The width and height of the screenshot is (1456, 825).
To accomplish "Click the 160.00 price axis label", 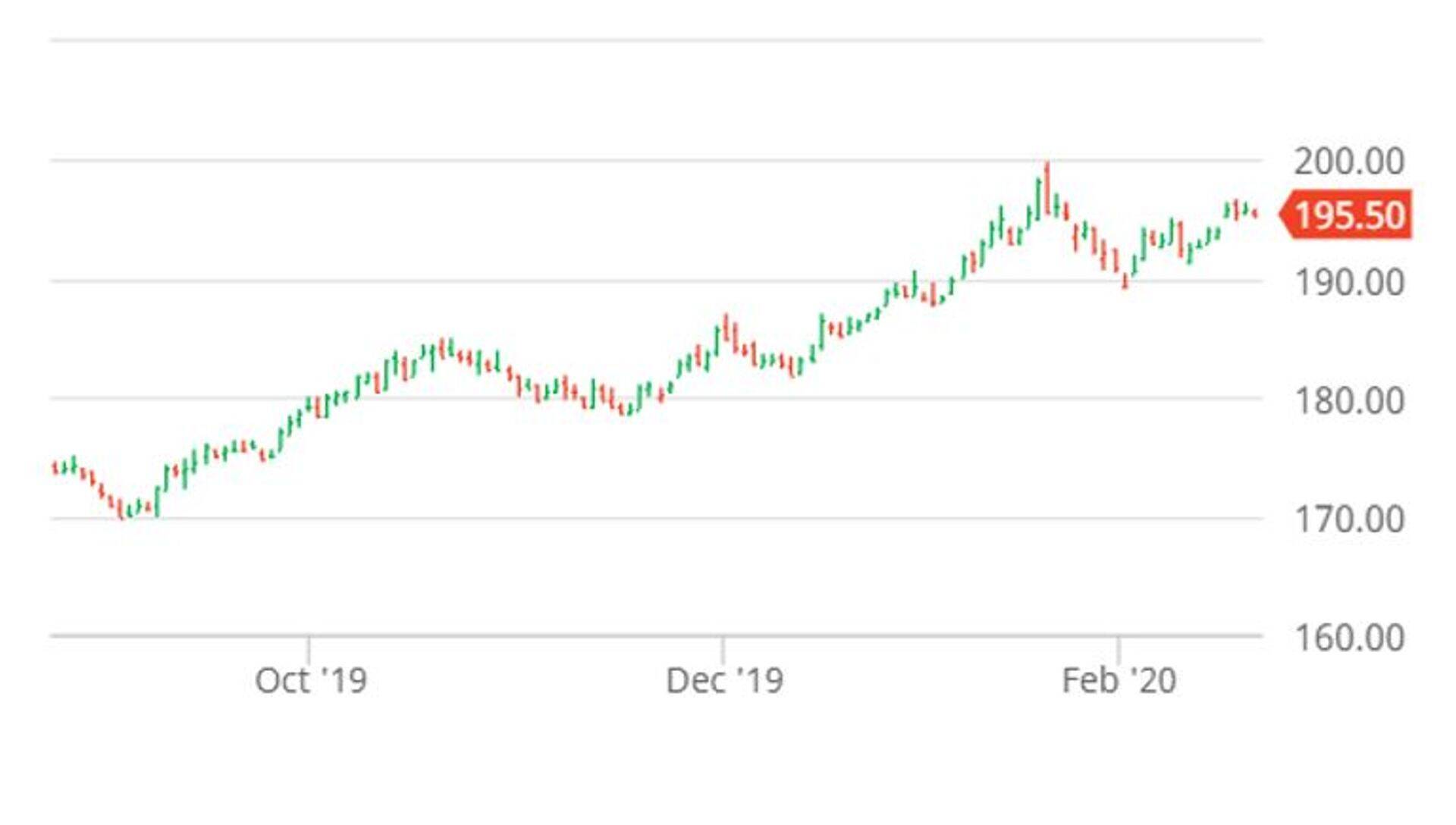I will point(1349,638).
